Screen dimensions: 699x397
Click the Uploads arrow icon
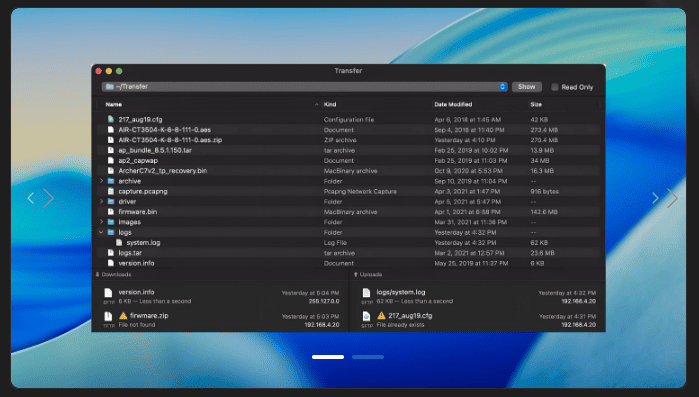click(356, 274)
